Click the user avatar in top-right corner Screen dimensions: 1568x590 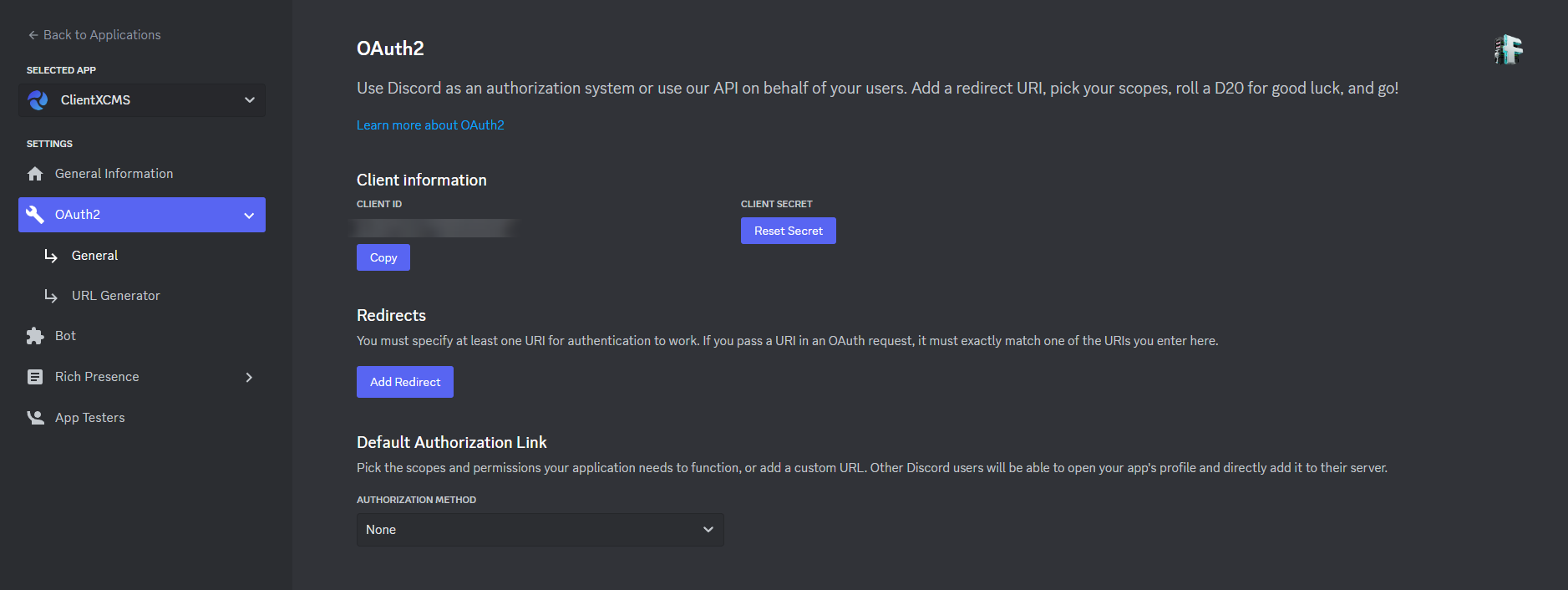tap(1509, 49)
